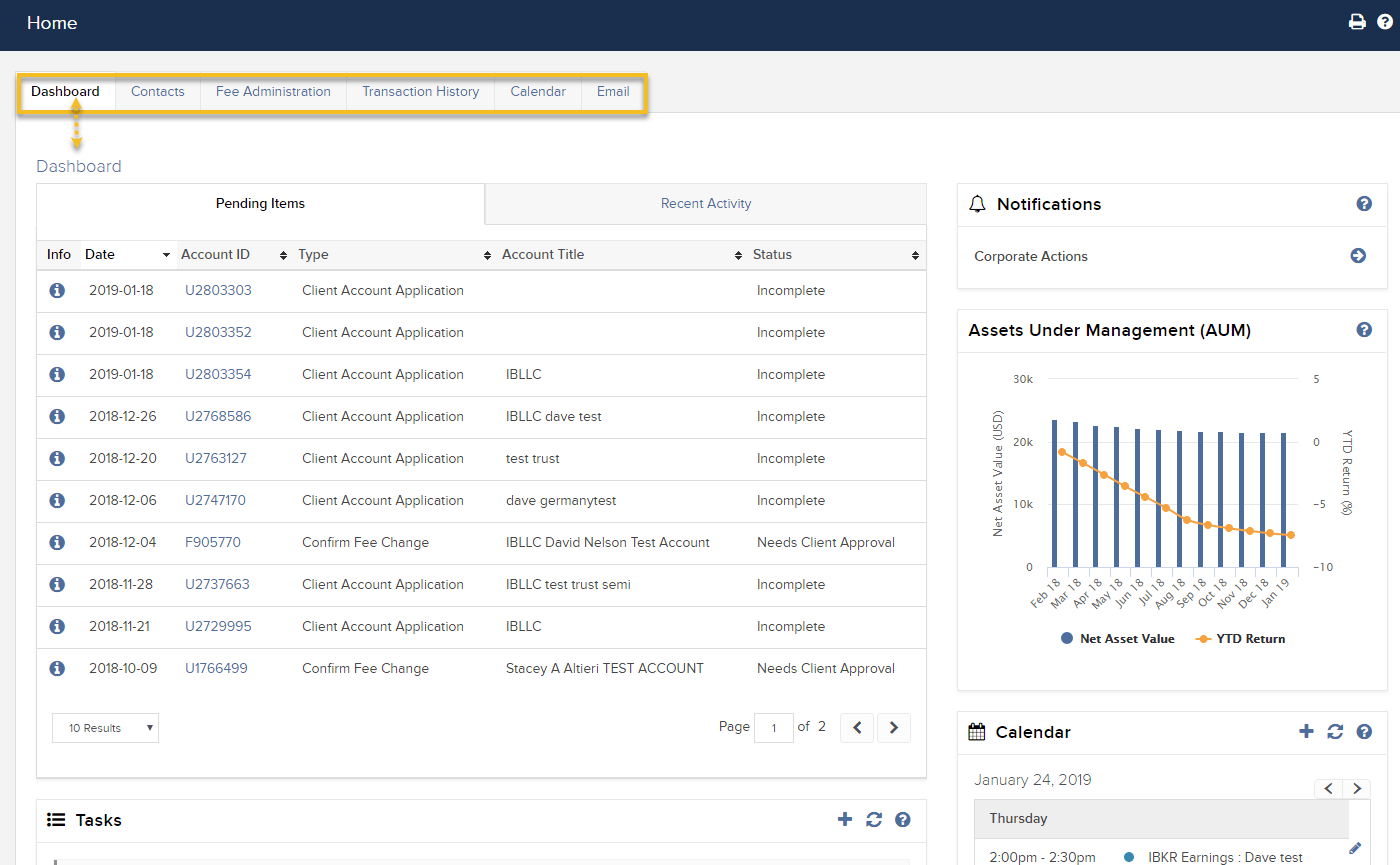Click the print icon in header
This screenshot has height=865, width=1400.
tap(1357, 22)
